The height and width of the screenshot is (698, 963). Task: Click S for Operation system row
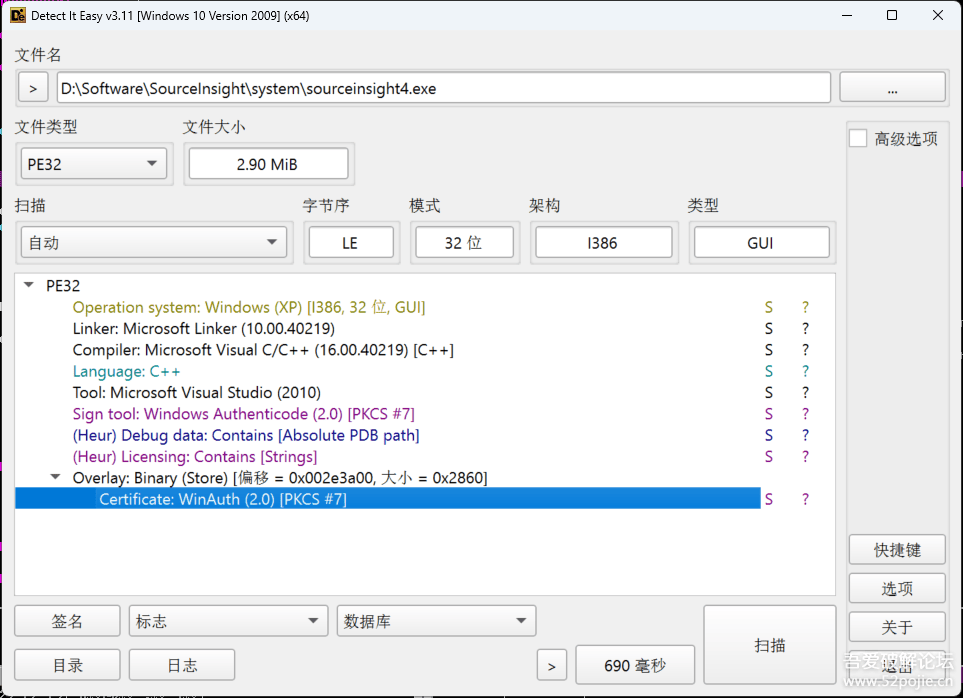click(x=769, y=307)
